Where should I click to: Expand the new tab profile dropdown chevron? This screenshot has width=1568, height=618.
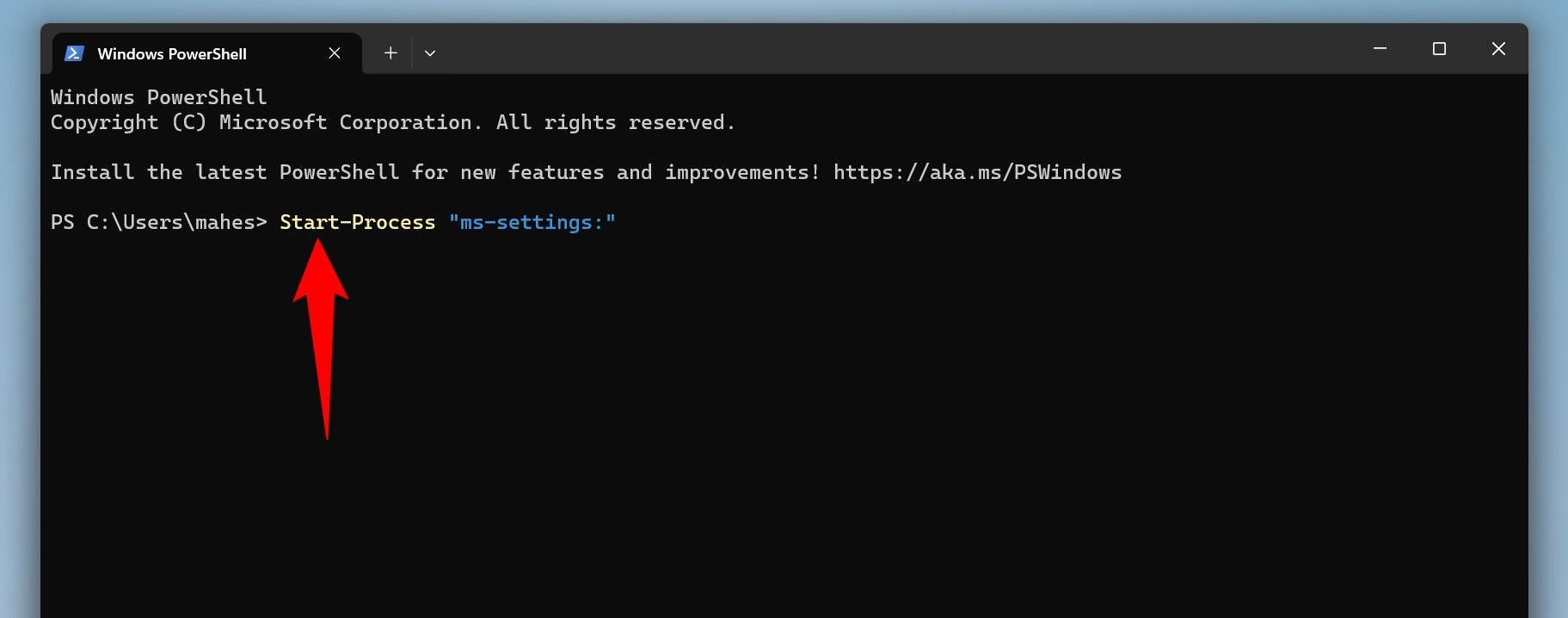(x=430, y=53)
